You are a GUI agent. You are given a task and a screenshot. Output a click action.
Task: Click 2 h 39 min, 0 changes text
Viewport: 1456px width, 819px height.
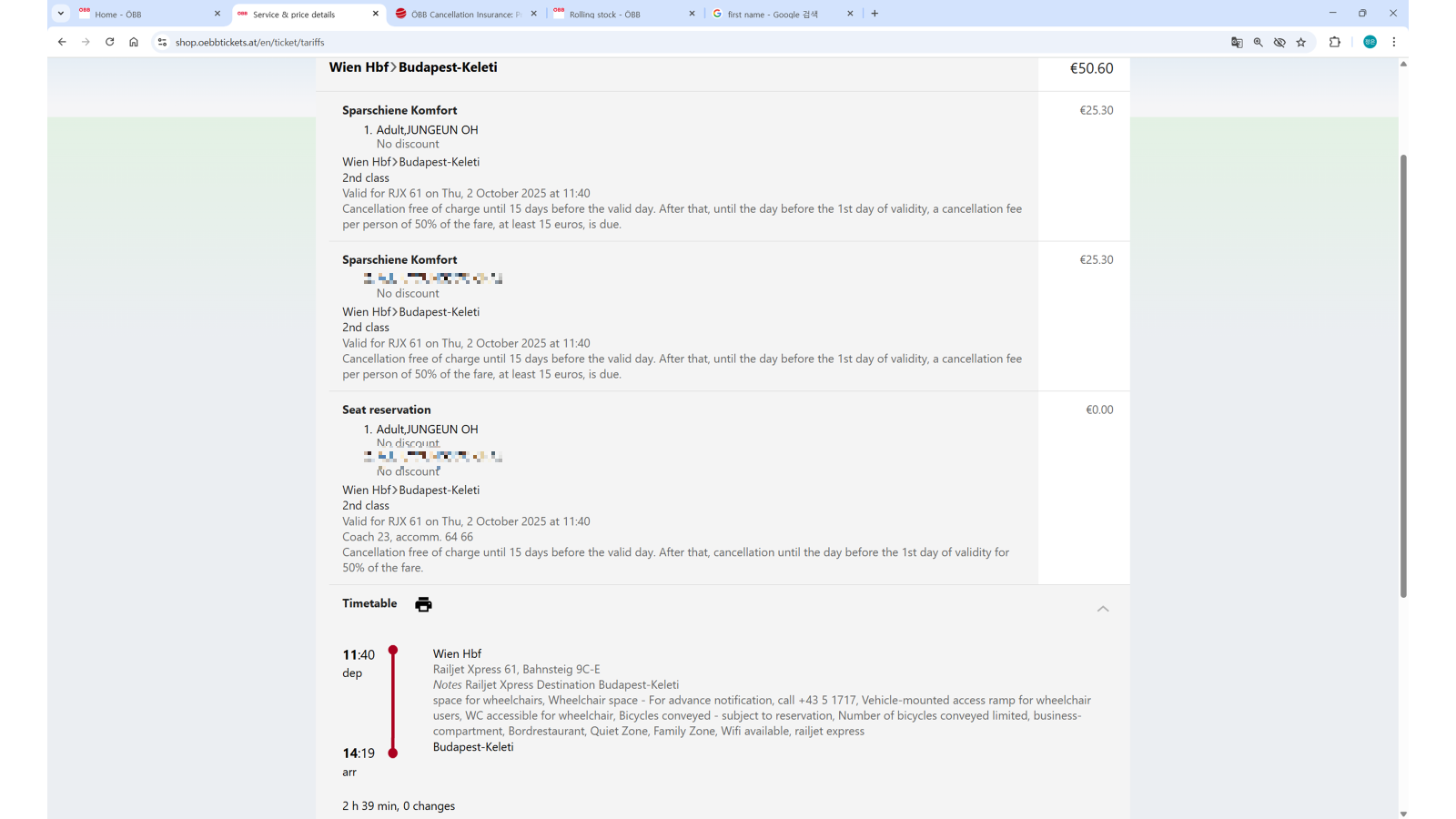point(399,806)
